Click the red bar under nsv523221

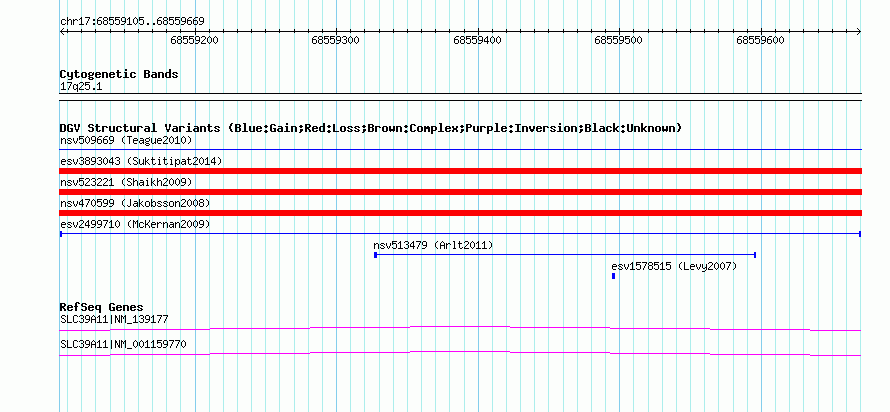click(461, 192)
